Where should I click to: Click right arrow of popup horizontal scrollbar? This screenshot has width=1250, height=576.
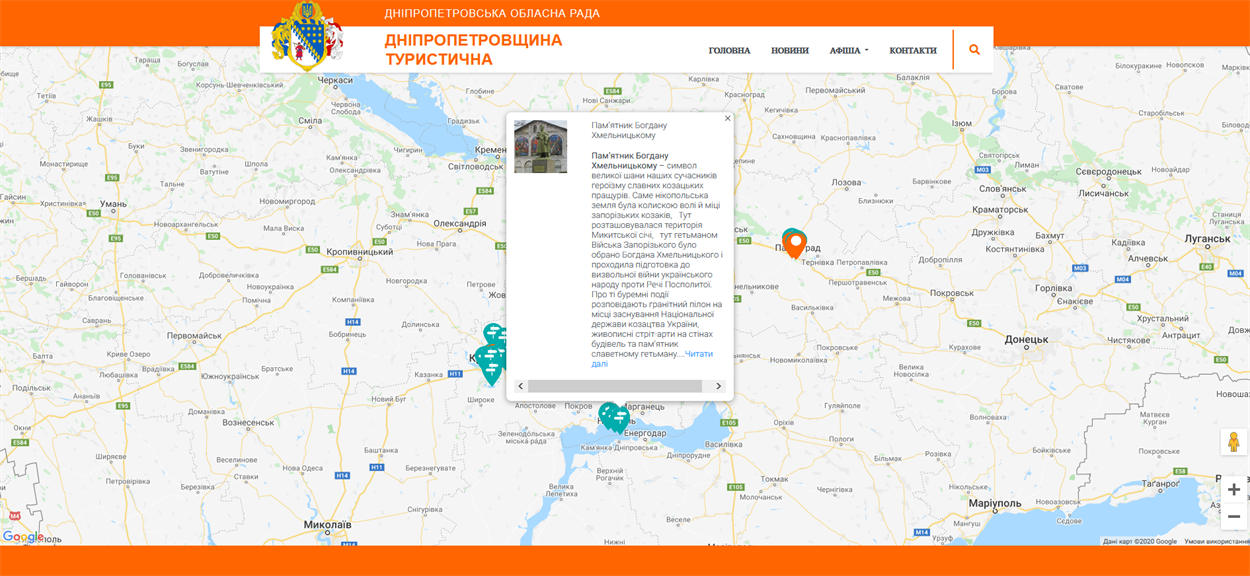pos(718,386)
